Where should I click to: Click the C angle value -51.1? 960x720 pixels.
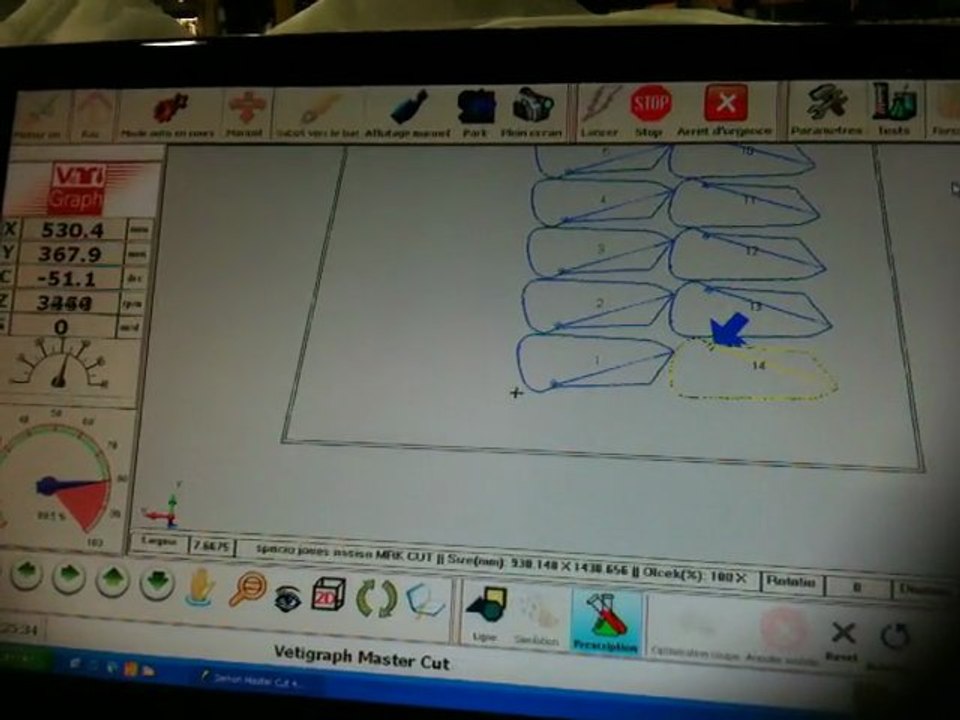point(66,279)
